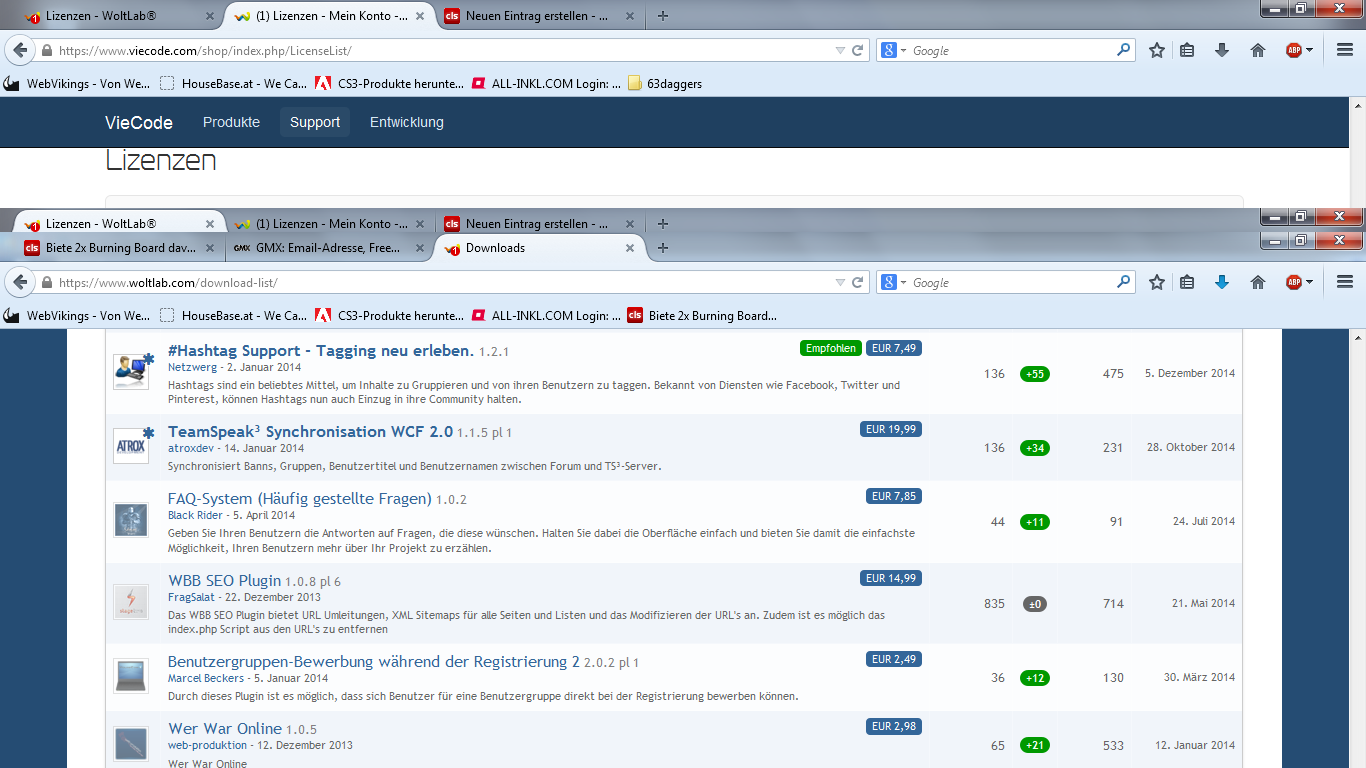1366x768 pixels.
Task: Click the green Empfohlen badge
Action: (830, 348)
